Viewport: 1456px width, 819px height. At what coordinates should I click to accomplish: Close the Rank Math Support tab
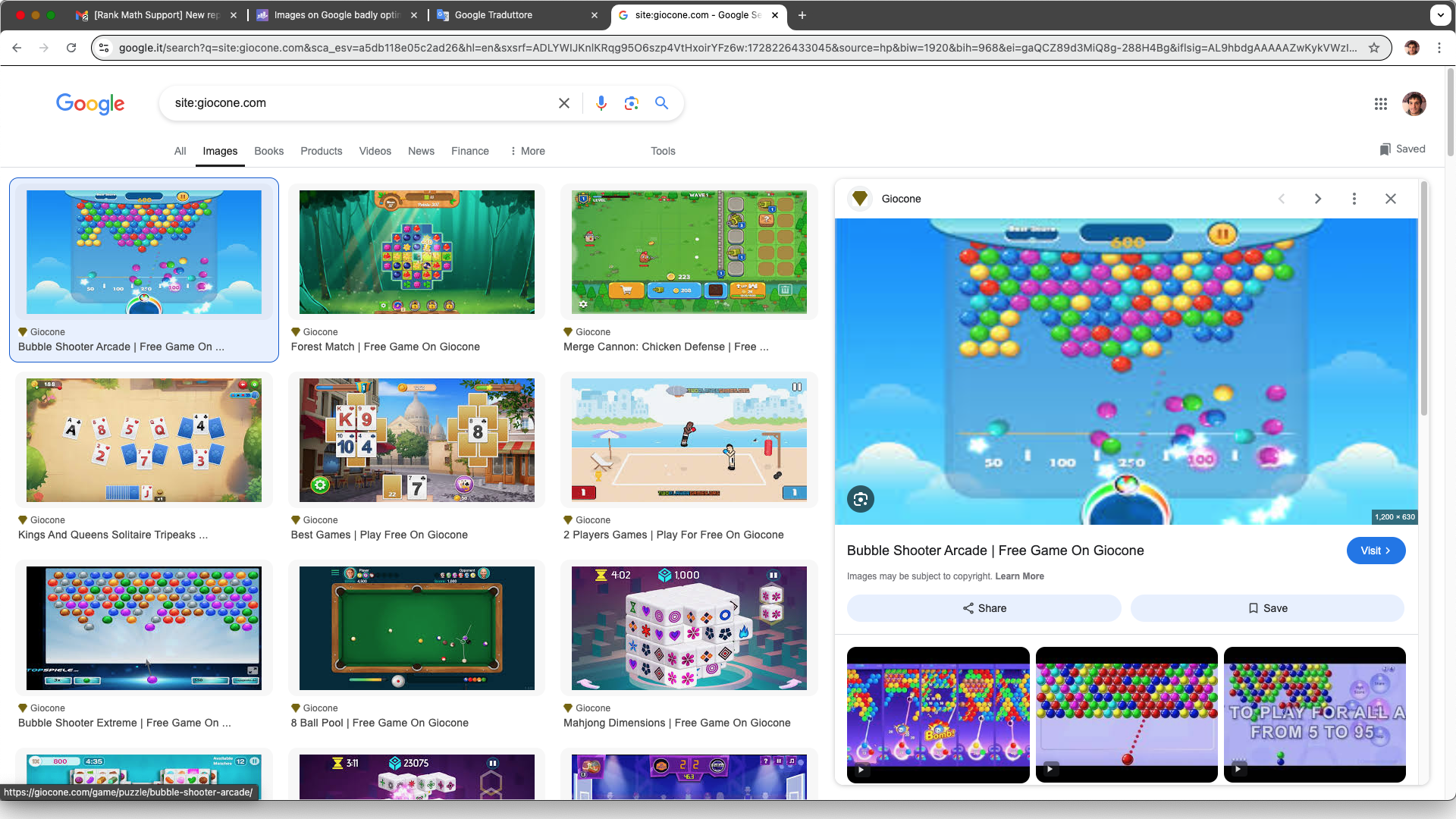click(234, 15)
